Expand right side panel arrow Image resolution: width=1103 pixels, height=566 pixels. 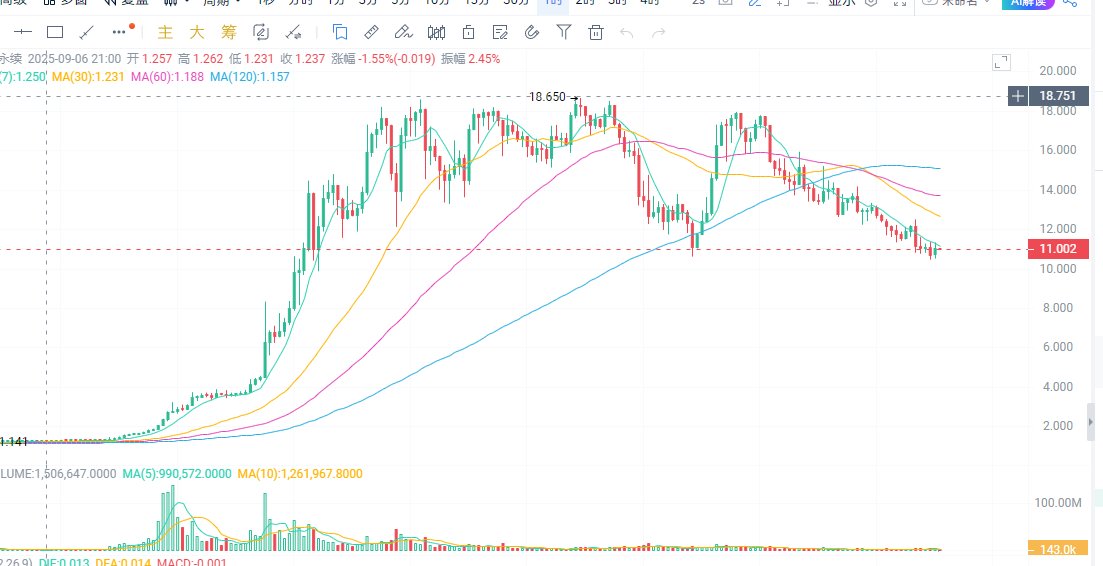1091,423
